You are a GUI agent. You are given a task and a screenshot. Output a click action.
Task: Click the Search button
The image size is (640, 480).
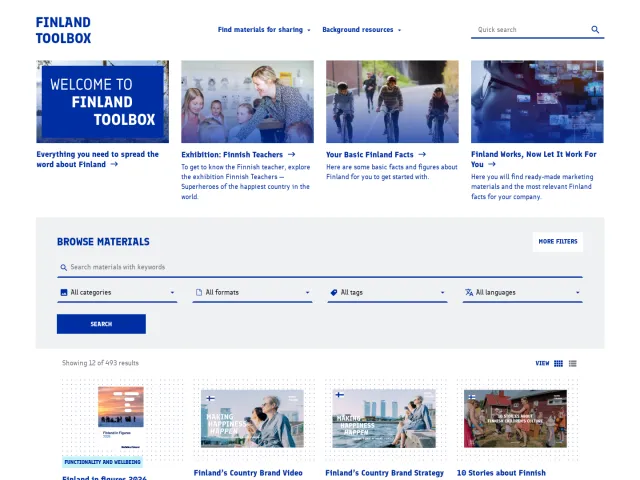click(101, 324)
